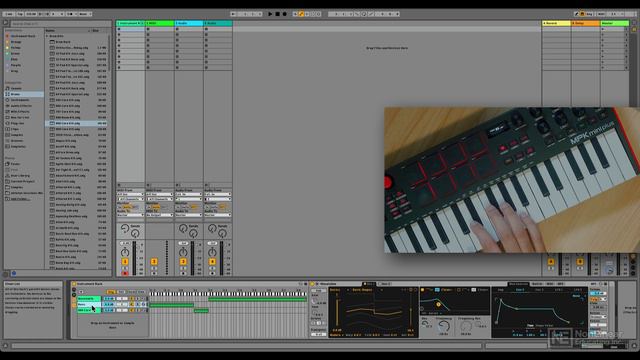Click Send A knob on track 1
640x360 pixels.
click(x=125, y=228)
